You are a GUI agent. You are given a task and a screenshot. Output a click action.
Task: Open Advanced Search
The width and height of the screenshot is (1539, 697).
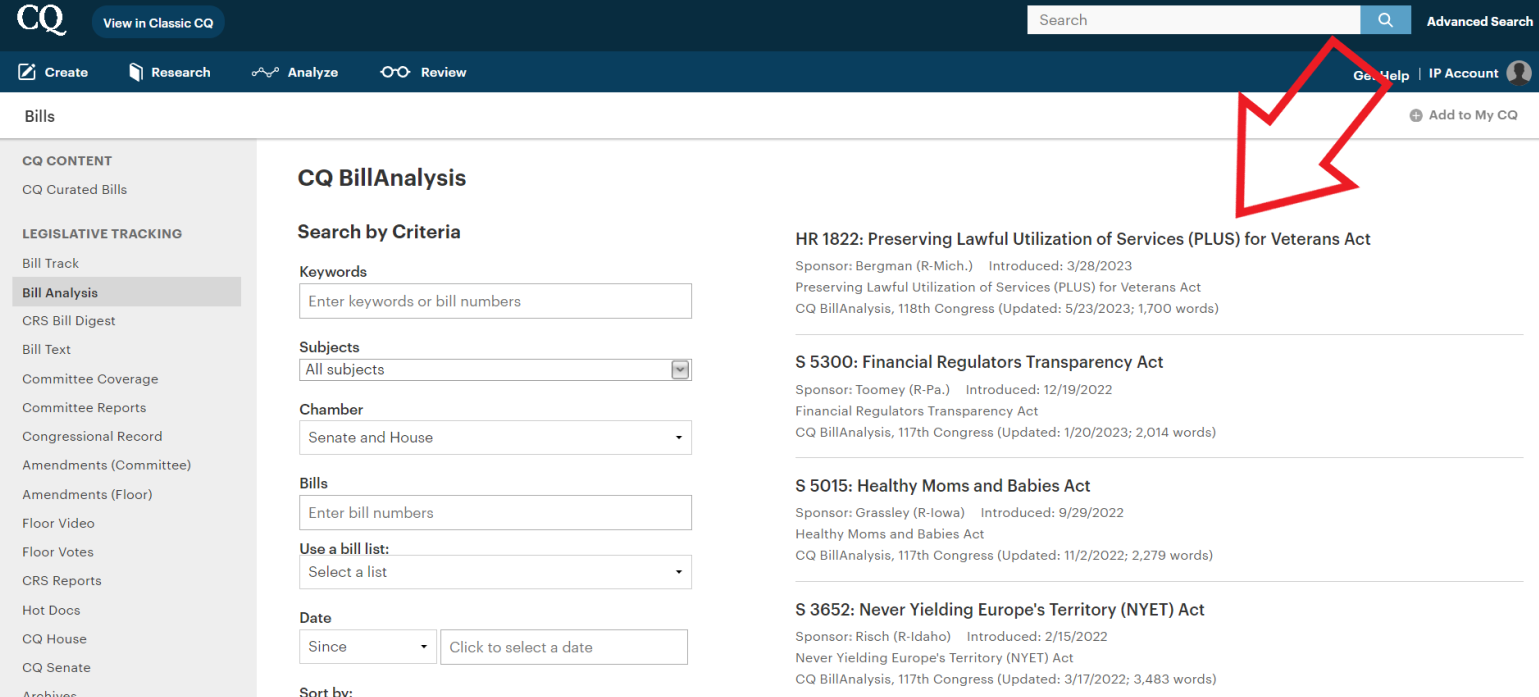1479,21
